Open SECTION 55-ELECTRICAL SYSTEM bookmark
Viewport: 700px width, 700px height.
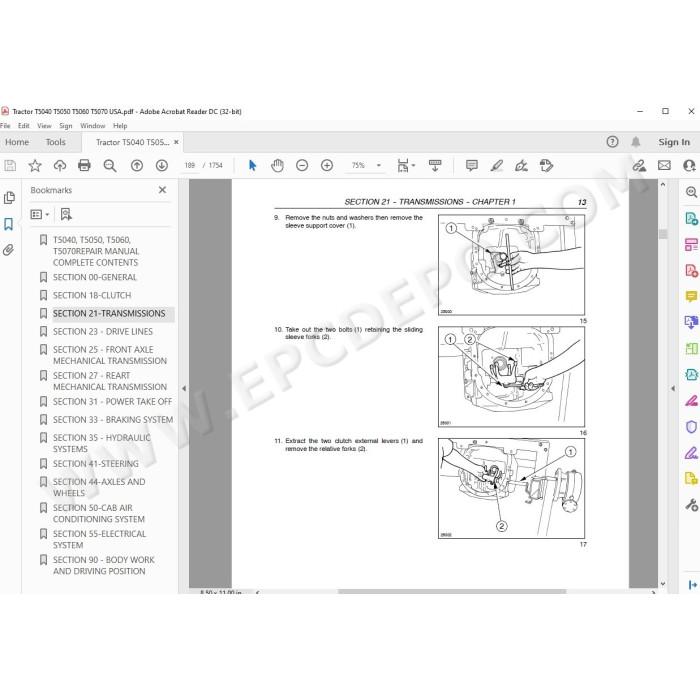tap(99, 539)
